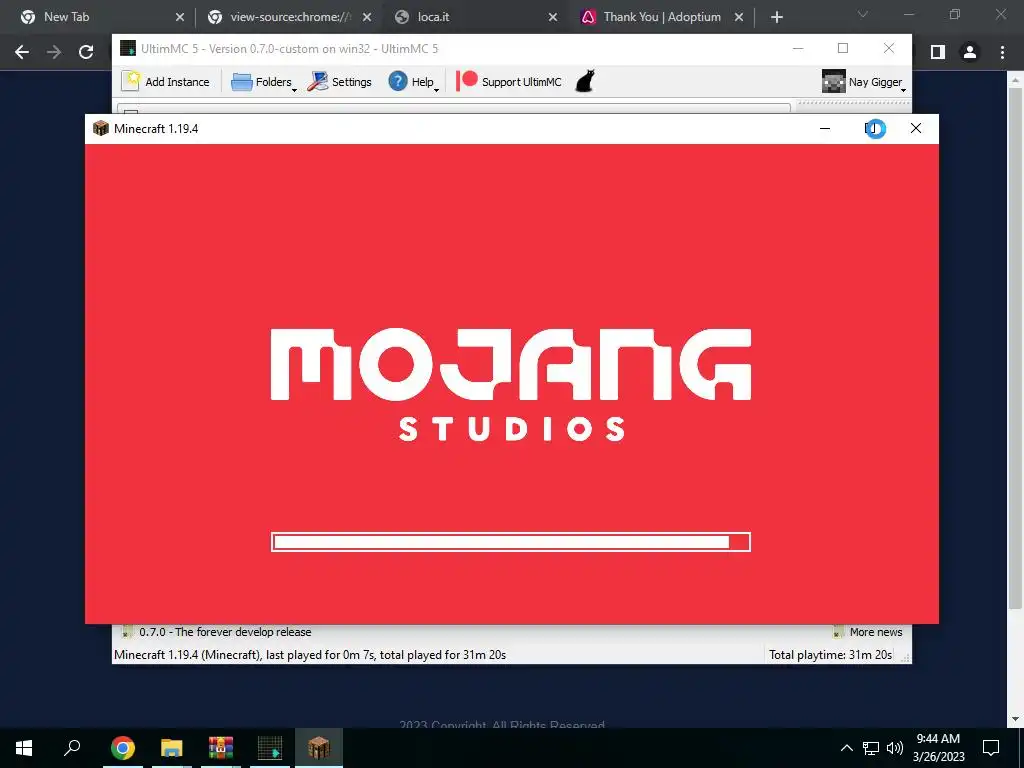
Task: Close the Minecraft 1.19.4 window
Action: pyautogui.click(x=916, y=128)
